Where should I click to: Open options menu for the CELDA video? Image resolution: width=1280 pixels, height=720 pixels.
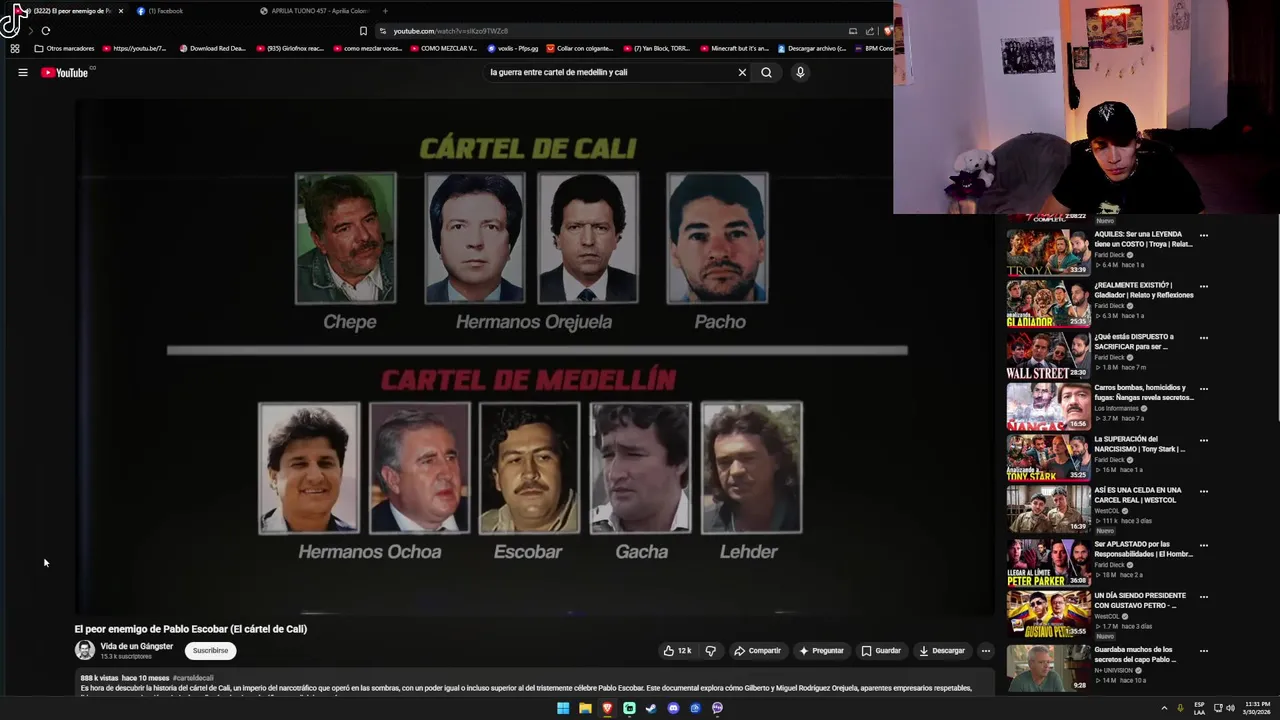coord(1203,492)
